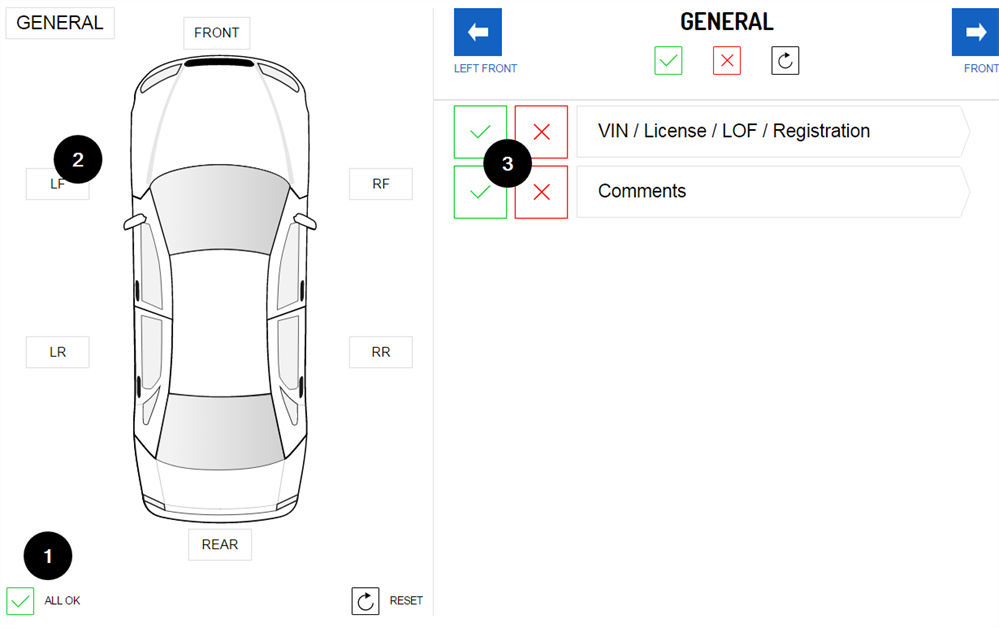The height and width of the screenshot is (628, 999).
Task: Click the left arrow to LEFT FRONT
Action: [x=477, y=32]
